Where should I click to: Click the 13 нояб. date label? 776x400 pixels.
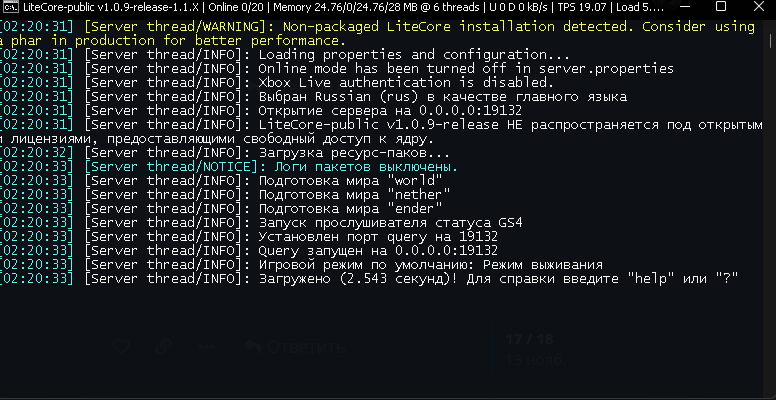[535, 360]
